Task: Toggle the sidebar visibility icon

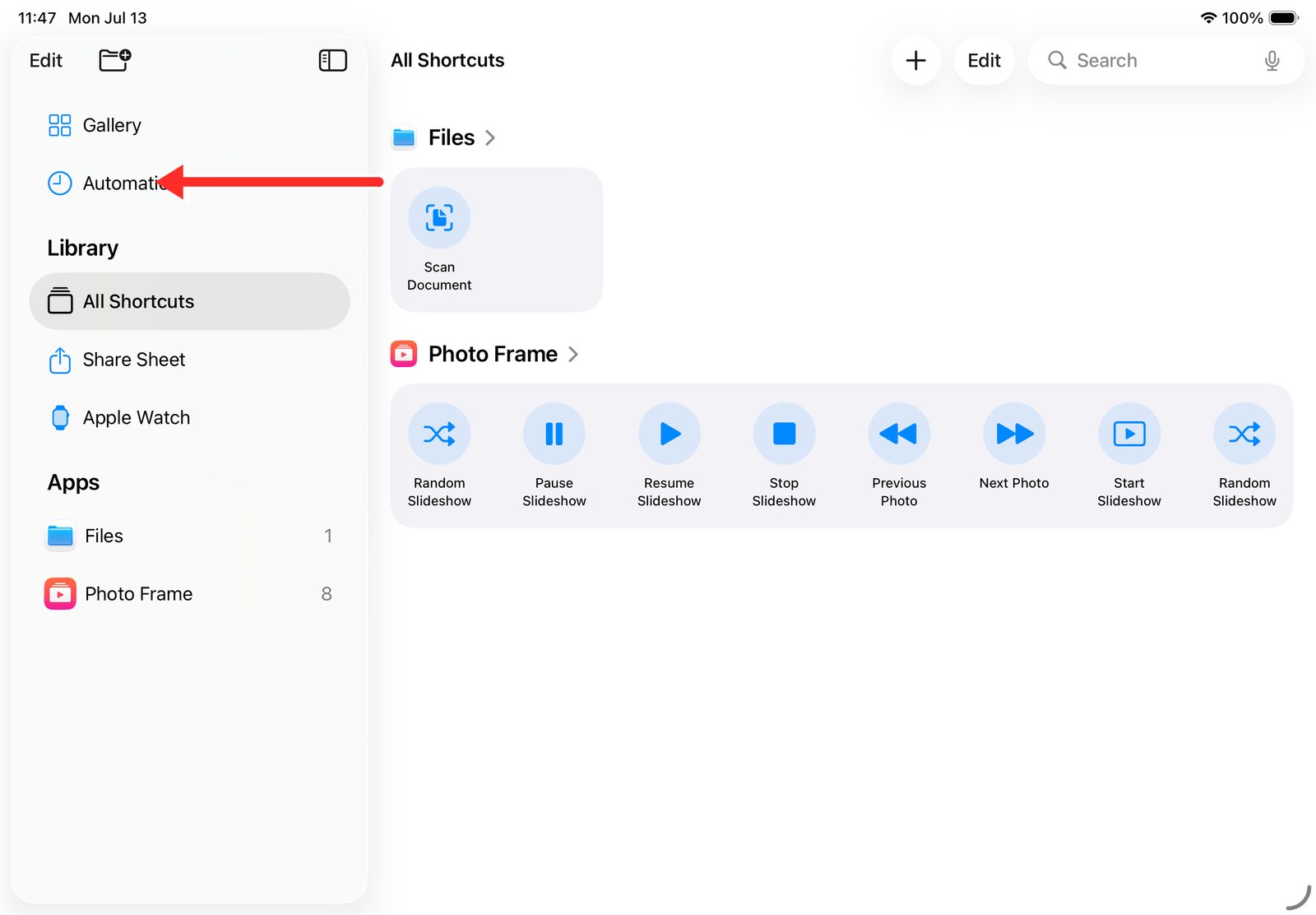Action: click(x=333, y=60)
